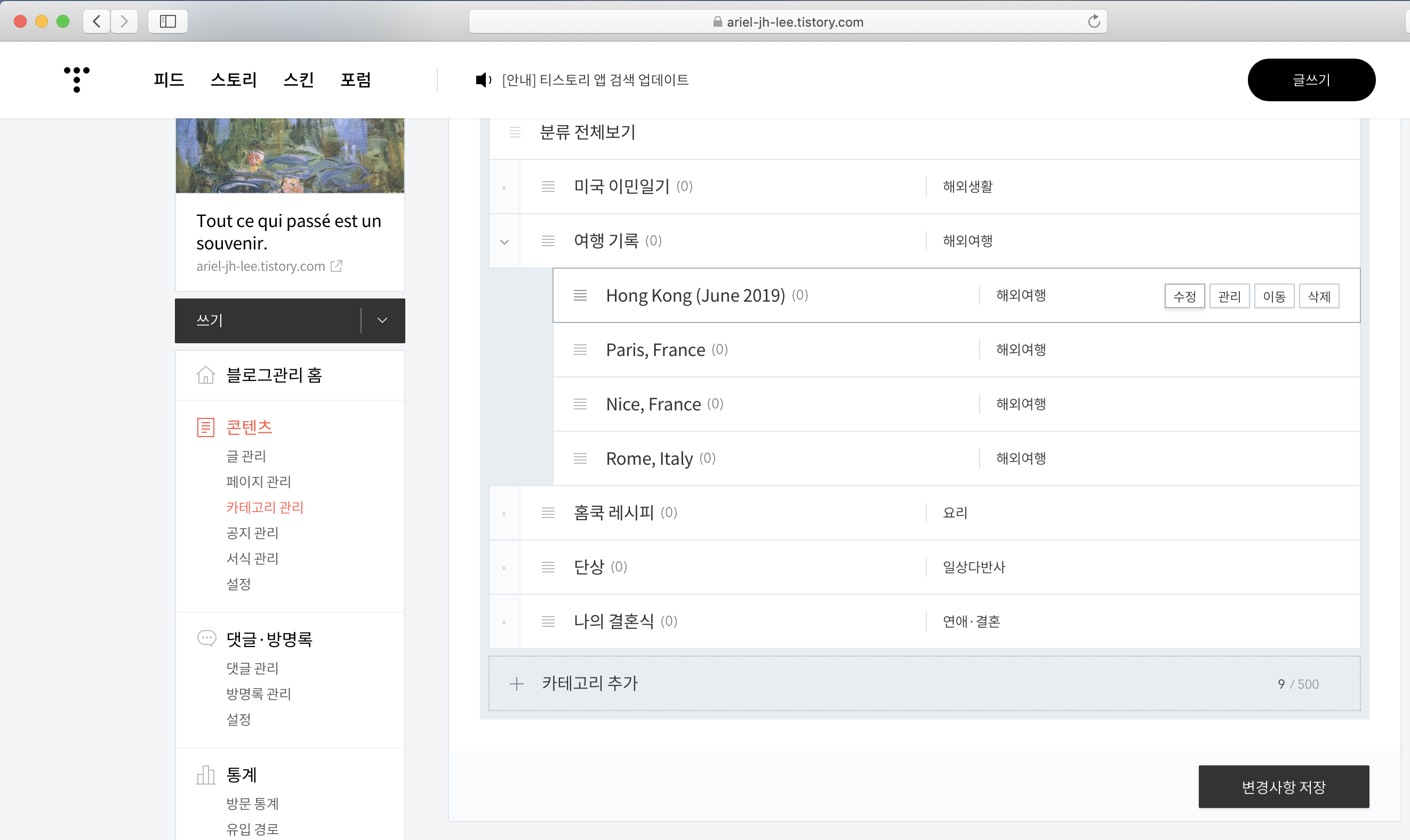Click the Safari address bar
The image size is (1410, 840).
[788, 21]
